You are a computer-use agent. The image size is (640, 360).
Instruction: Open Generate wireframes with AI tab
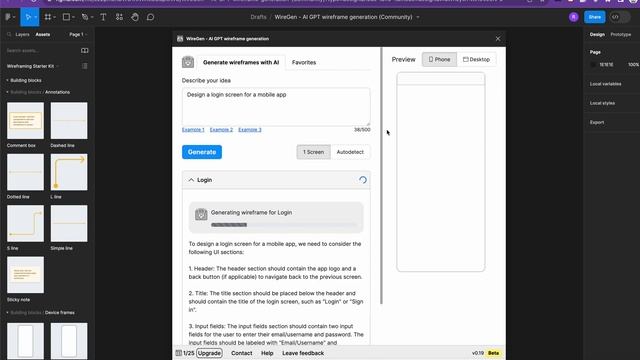pos(241,62)
